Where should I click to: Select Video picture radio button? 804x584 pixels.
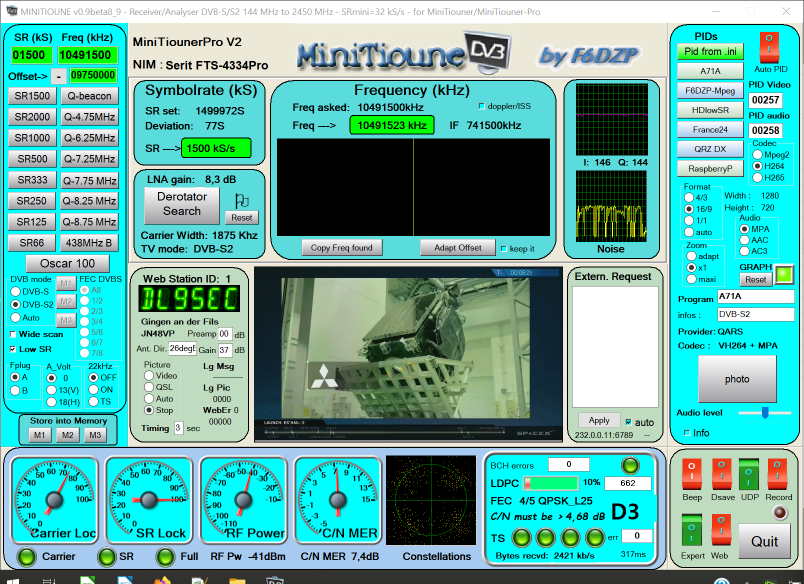(149, 376)
